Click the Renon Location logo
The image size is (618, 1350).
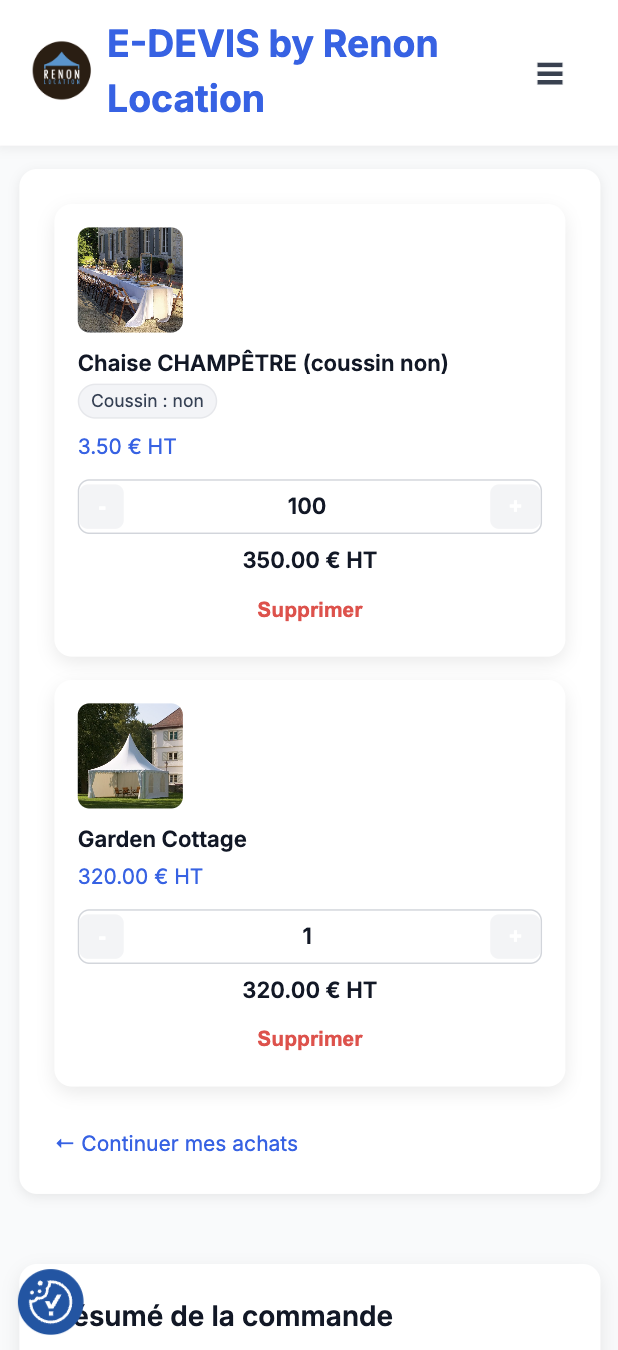[x=62, y=71]
